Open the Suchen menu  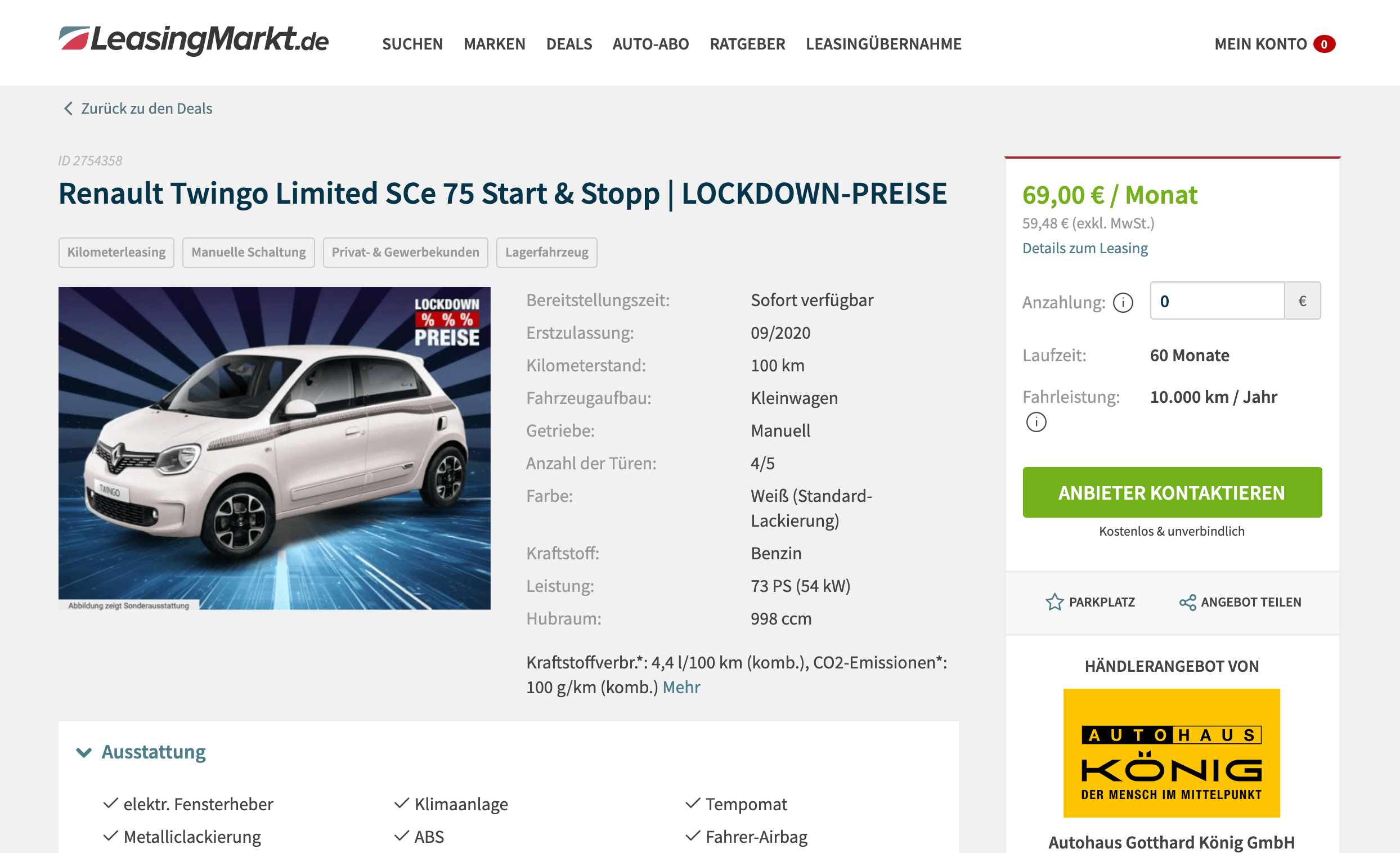tap(412, 44)
